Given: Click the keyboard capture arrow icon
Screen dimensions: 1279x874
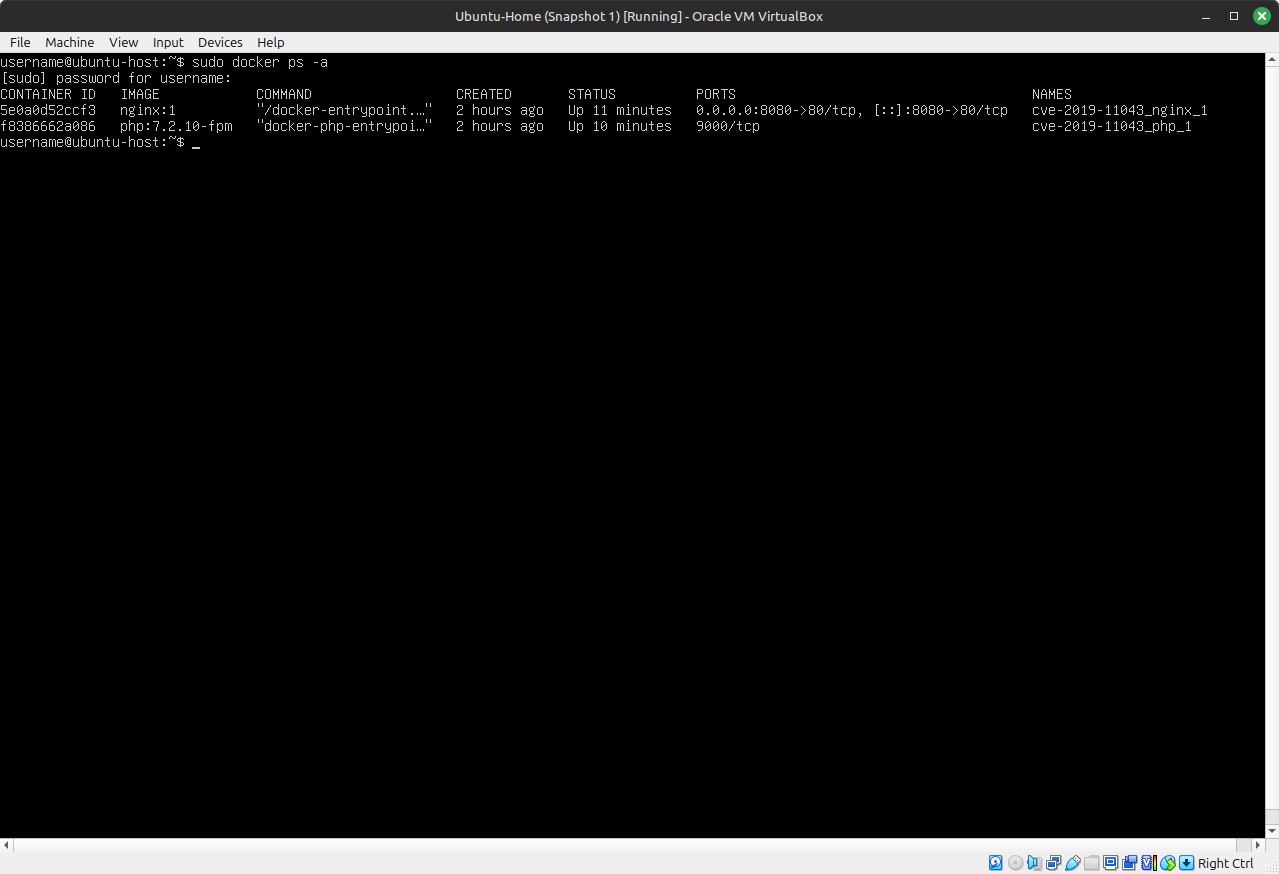Looking at the screenshot, I should 1186,863.
